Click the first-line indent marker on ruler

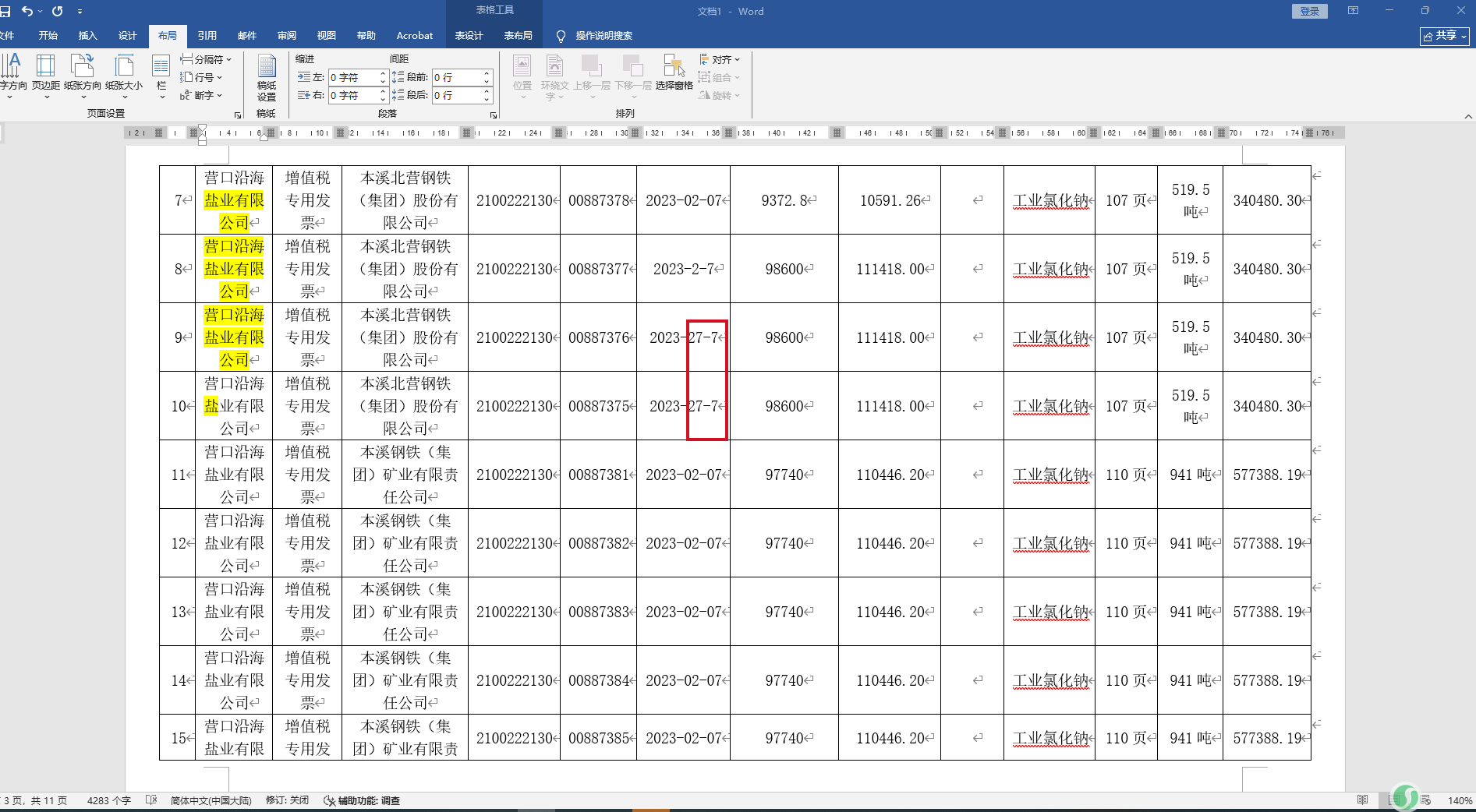(202, 128)
